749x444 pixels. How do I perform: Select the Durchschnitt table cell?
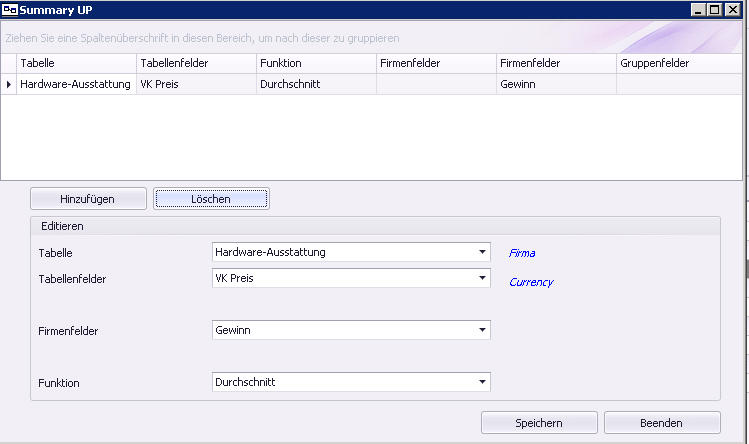316,85
